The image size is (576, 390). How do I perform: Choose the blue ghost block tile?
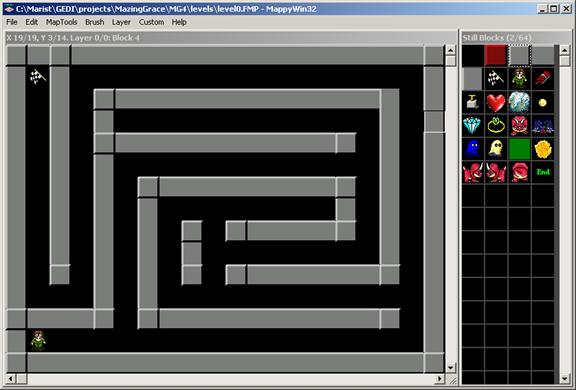coord(472,149)
